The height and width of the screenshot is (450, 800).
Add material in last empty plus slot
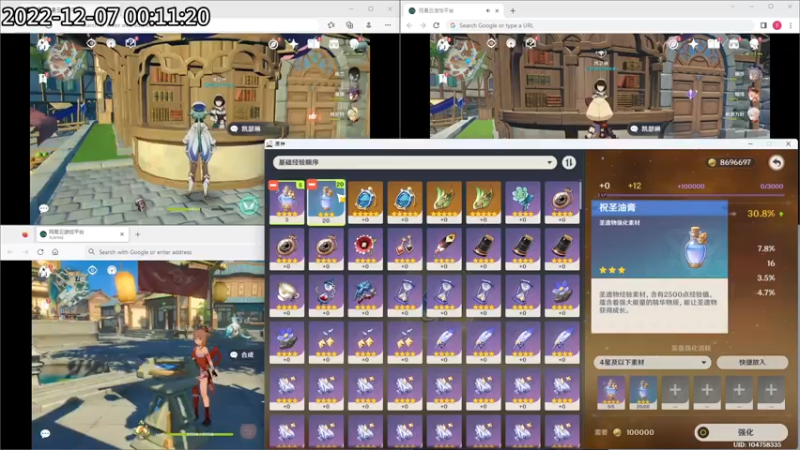coord(771,392)
